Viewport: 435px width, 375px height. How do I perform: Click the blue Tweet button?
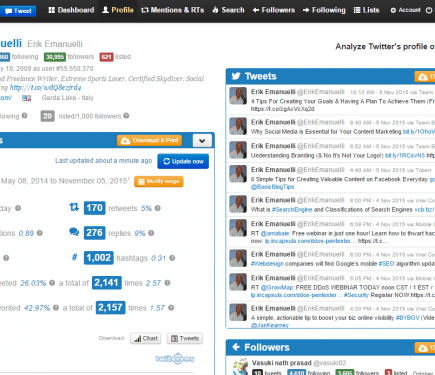18,11
